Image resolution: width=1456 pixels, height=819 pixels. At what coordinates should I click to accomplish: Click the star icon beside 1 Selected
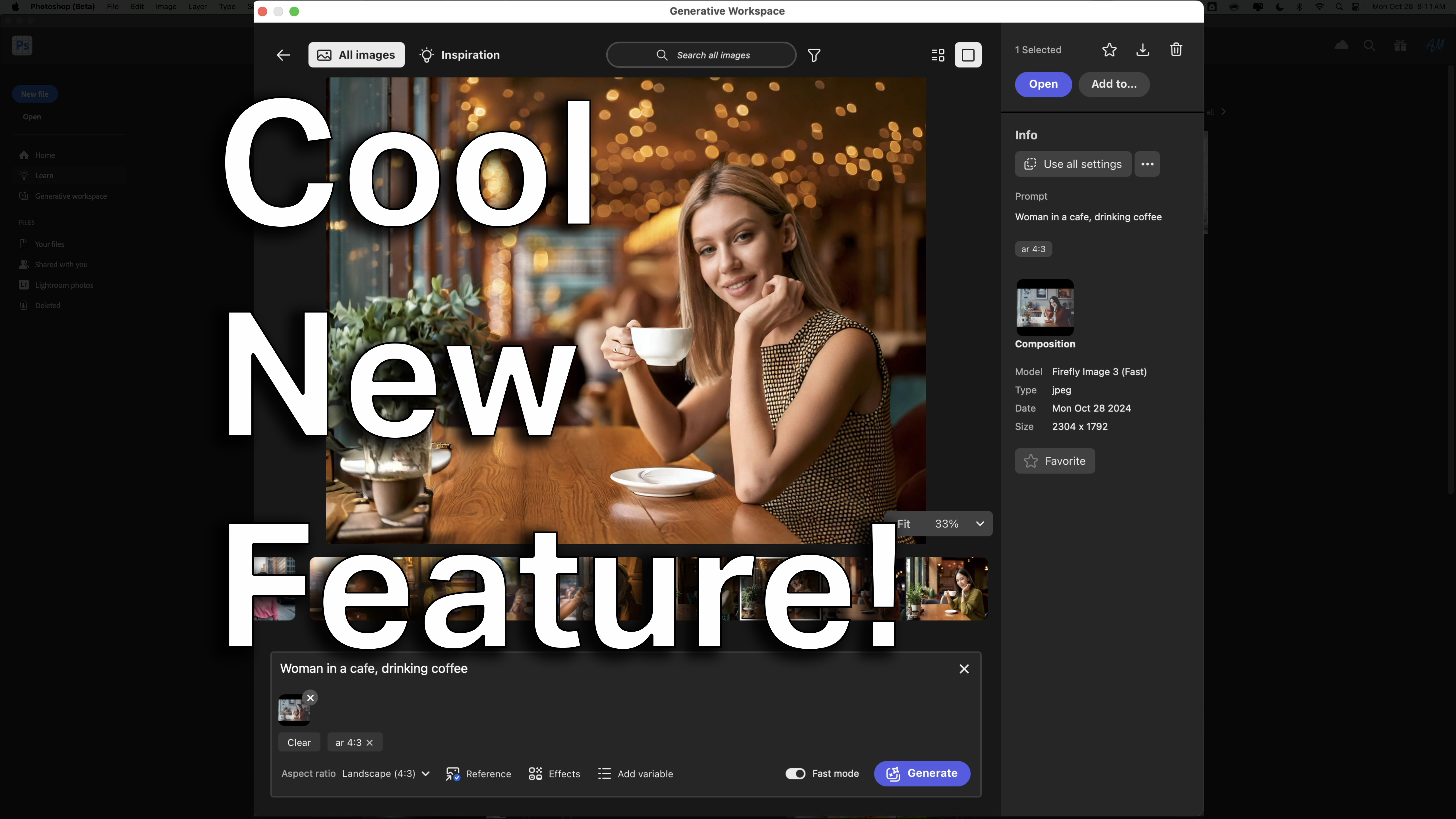(x=1109, y=50)
